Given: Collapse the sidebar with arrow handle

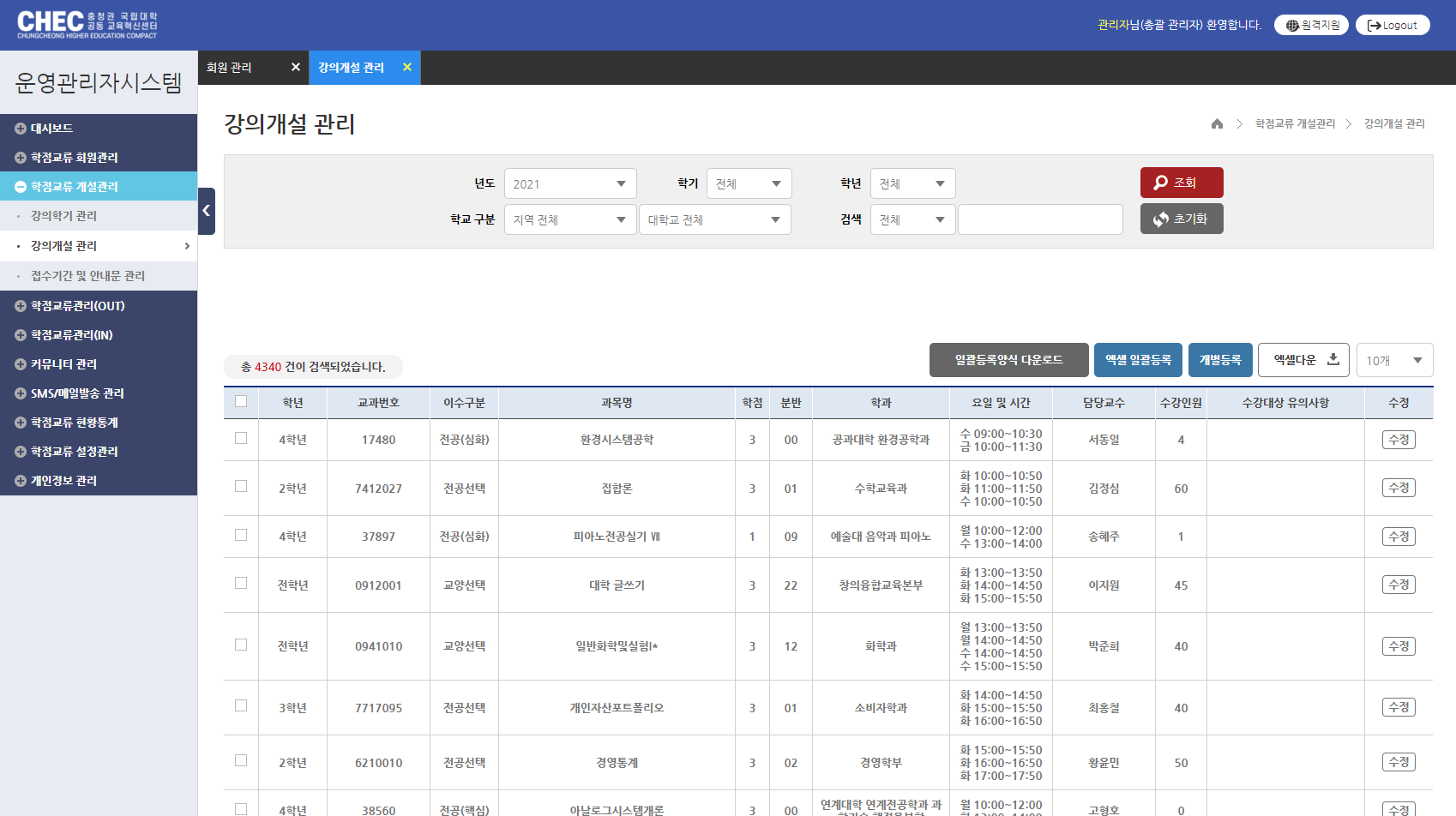Looking at the screenshot, I should 206,211.
